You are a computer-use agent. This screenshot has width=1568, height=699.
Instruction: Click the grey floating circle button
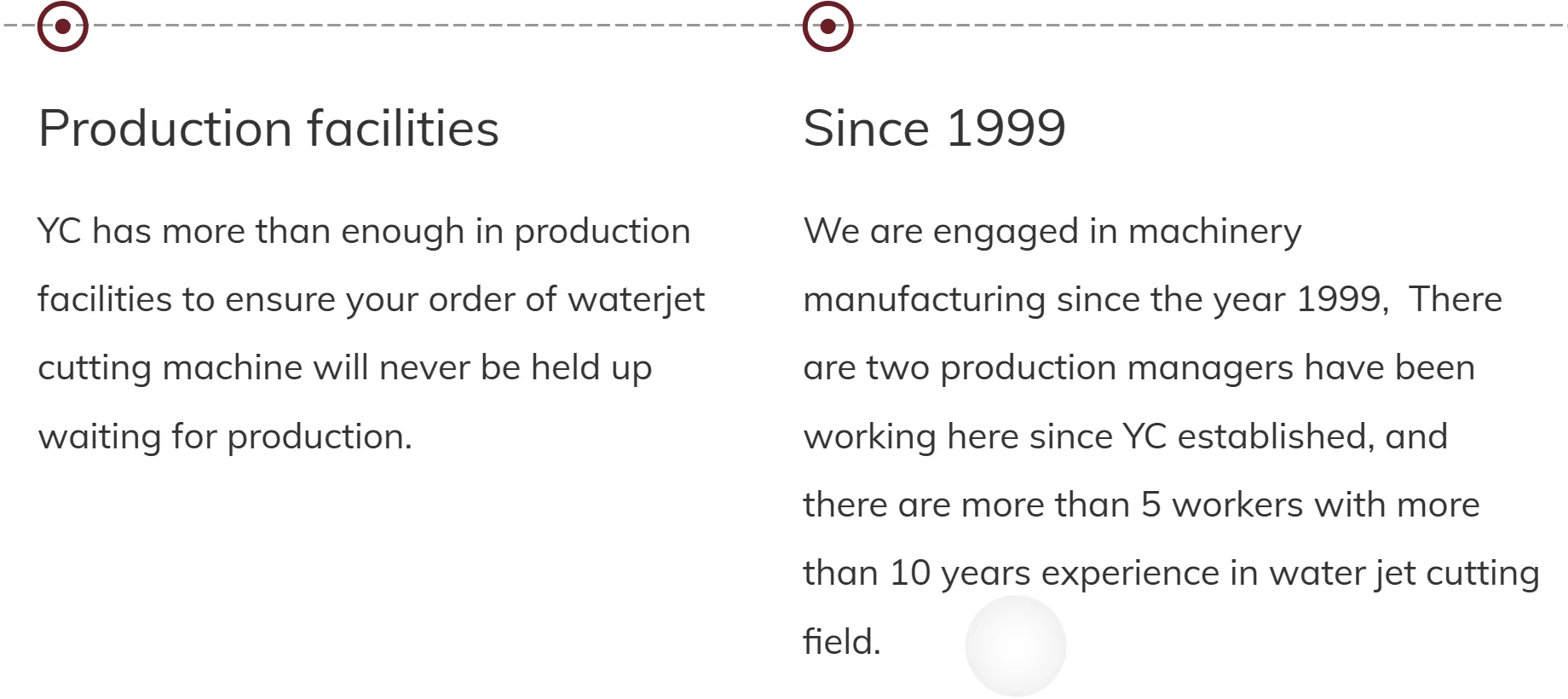pyautogui.click(x=1016, y=646)
